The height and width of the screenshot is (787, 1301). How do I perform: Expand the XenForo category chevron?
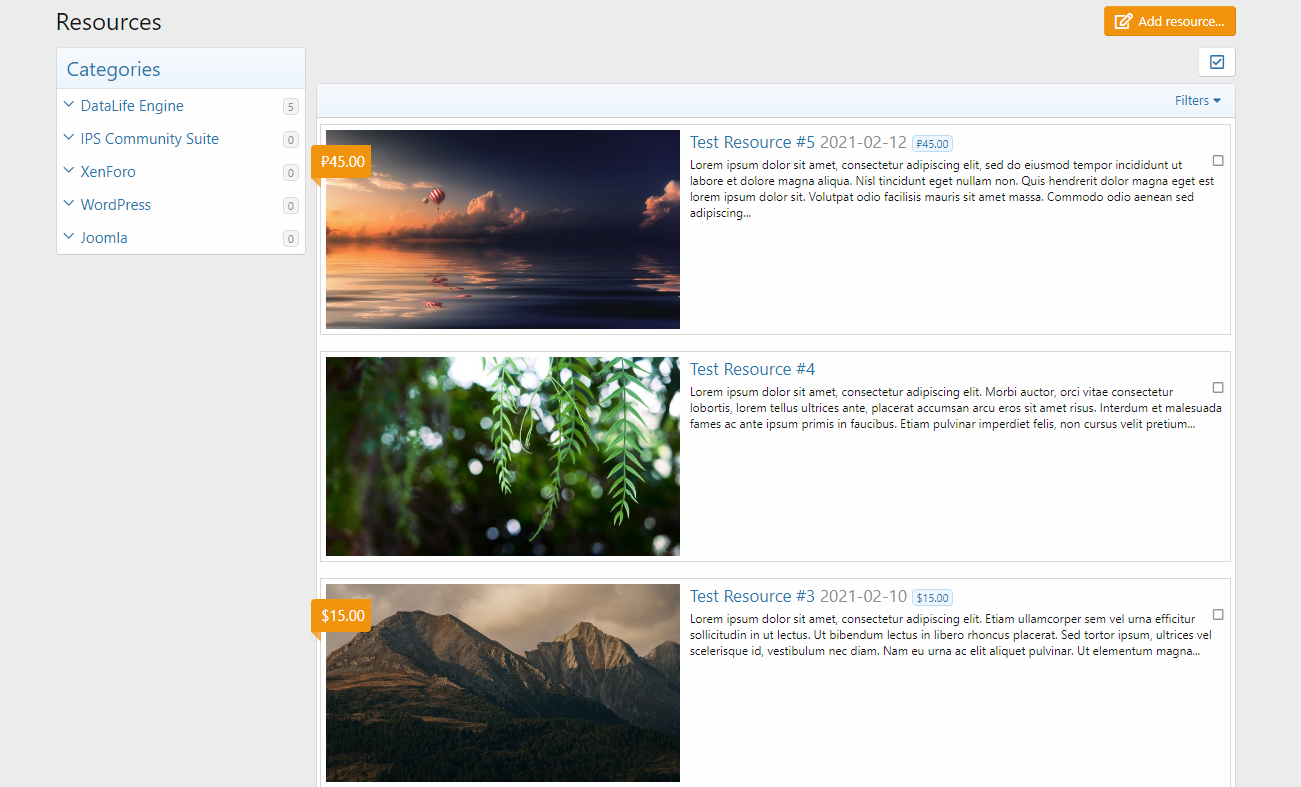tap(68, 171)
